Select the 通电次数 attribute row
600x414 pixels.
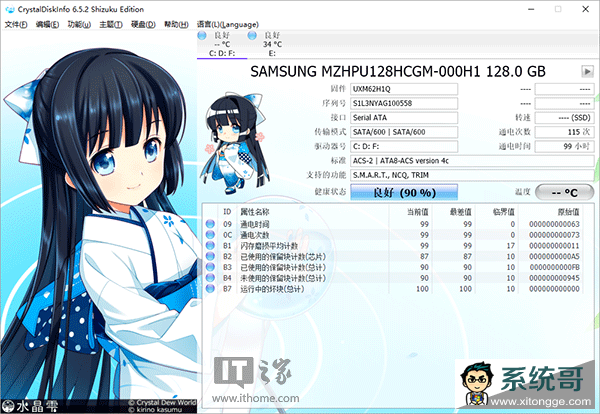point(393,234)
